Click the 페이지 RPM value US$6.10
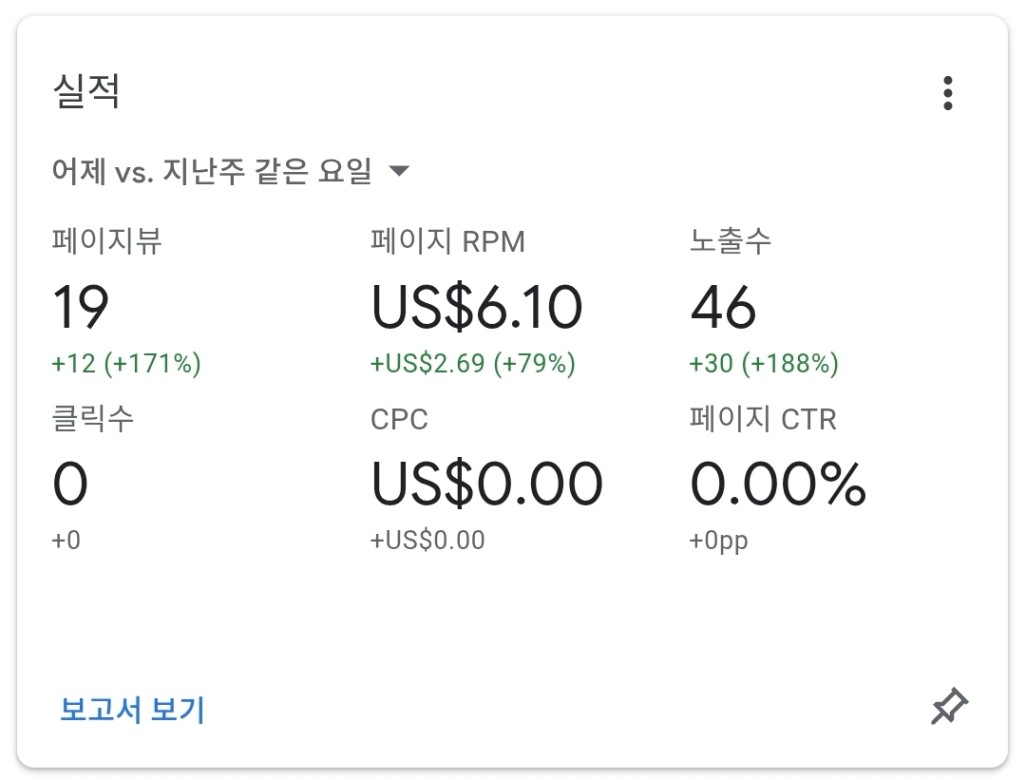1026x780 pixels. [476, 307]
